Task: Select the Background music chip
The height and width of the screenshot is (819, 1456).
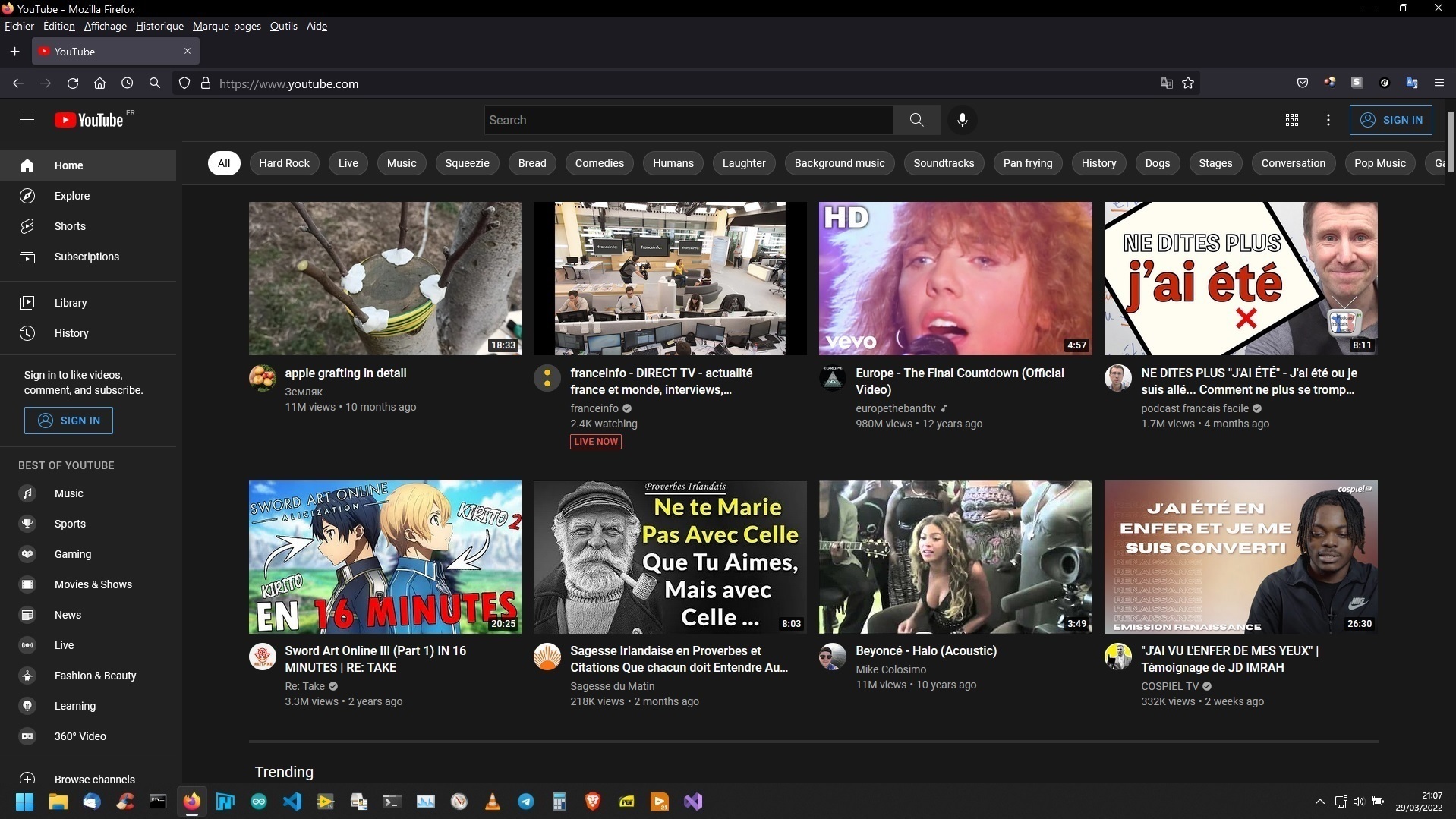Action: pos(840,163)
